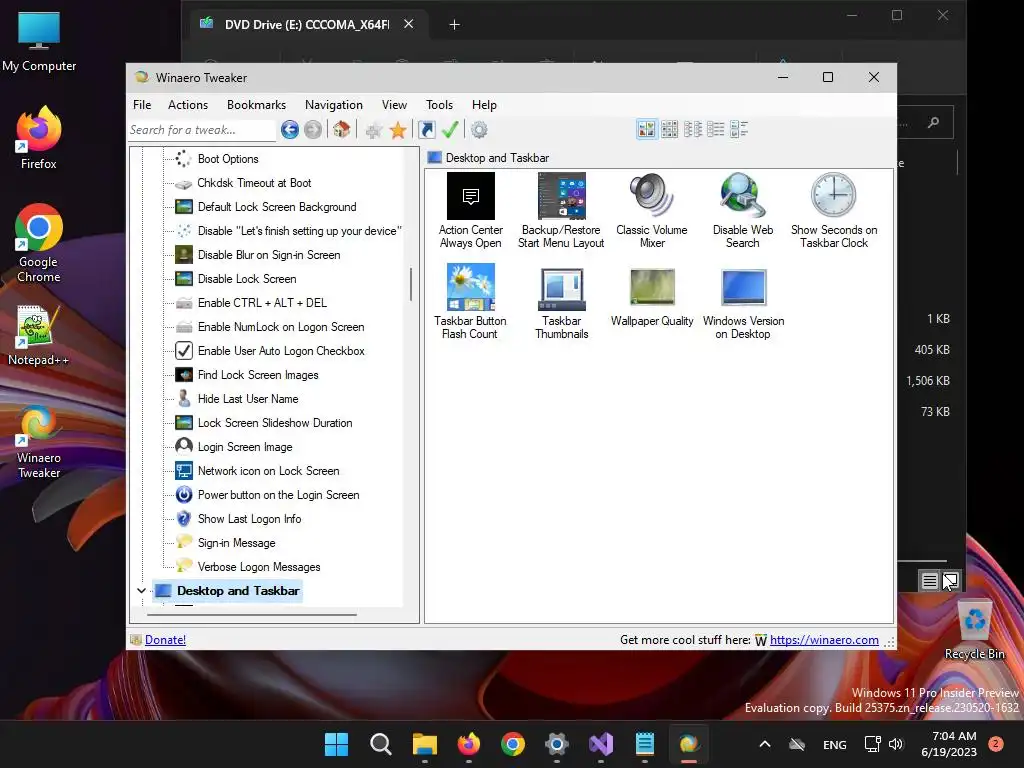Click the Search for a tweak field
The height and width of the screenshot is (768, 1024).
pos(202,130)
